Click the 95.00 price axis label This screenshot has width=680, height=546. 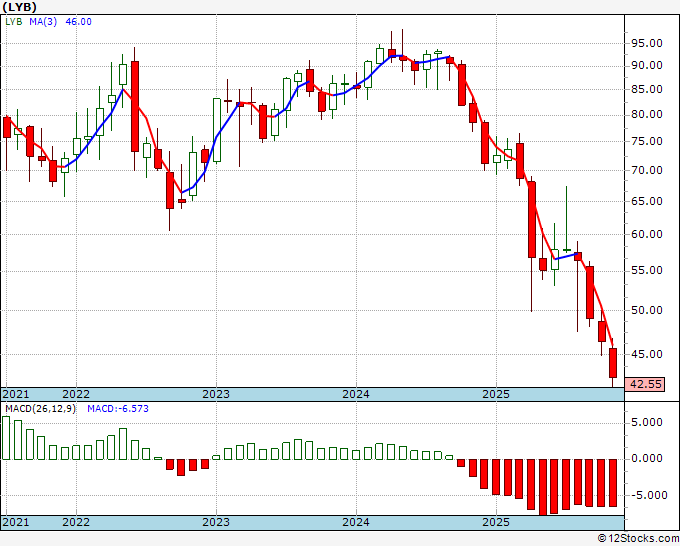pos(647,43)
